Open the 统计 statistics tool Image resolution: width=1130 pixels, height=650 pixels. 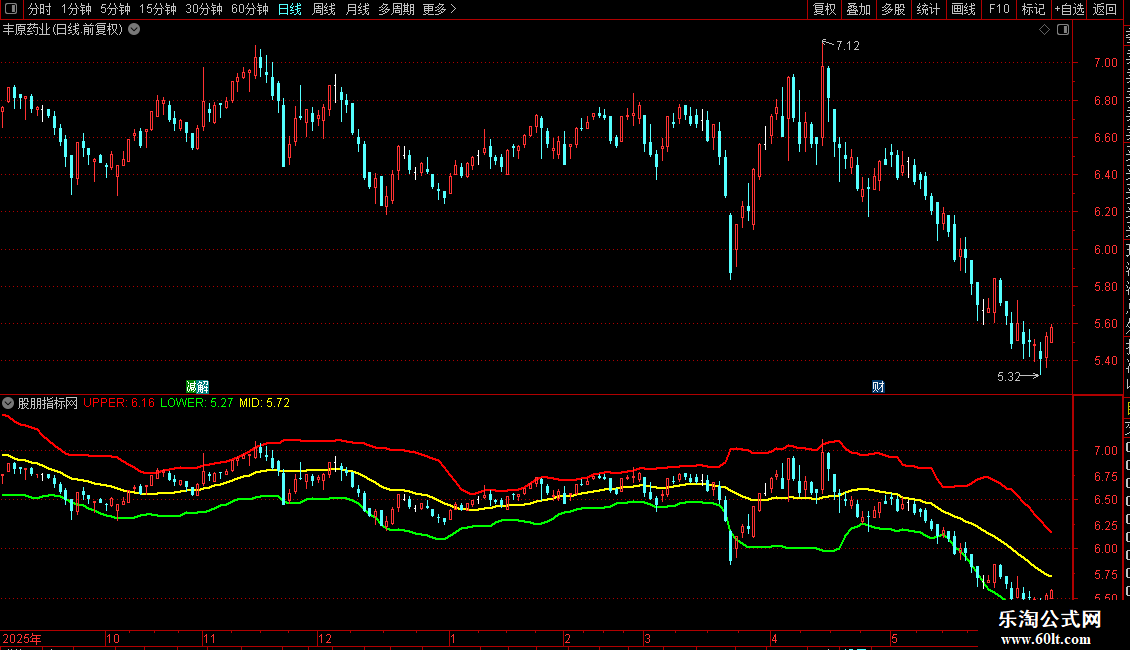927,9
